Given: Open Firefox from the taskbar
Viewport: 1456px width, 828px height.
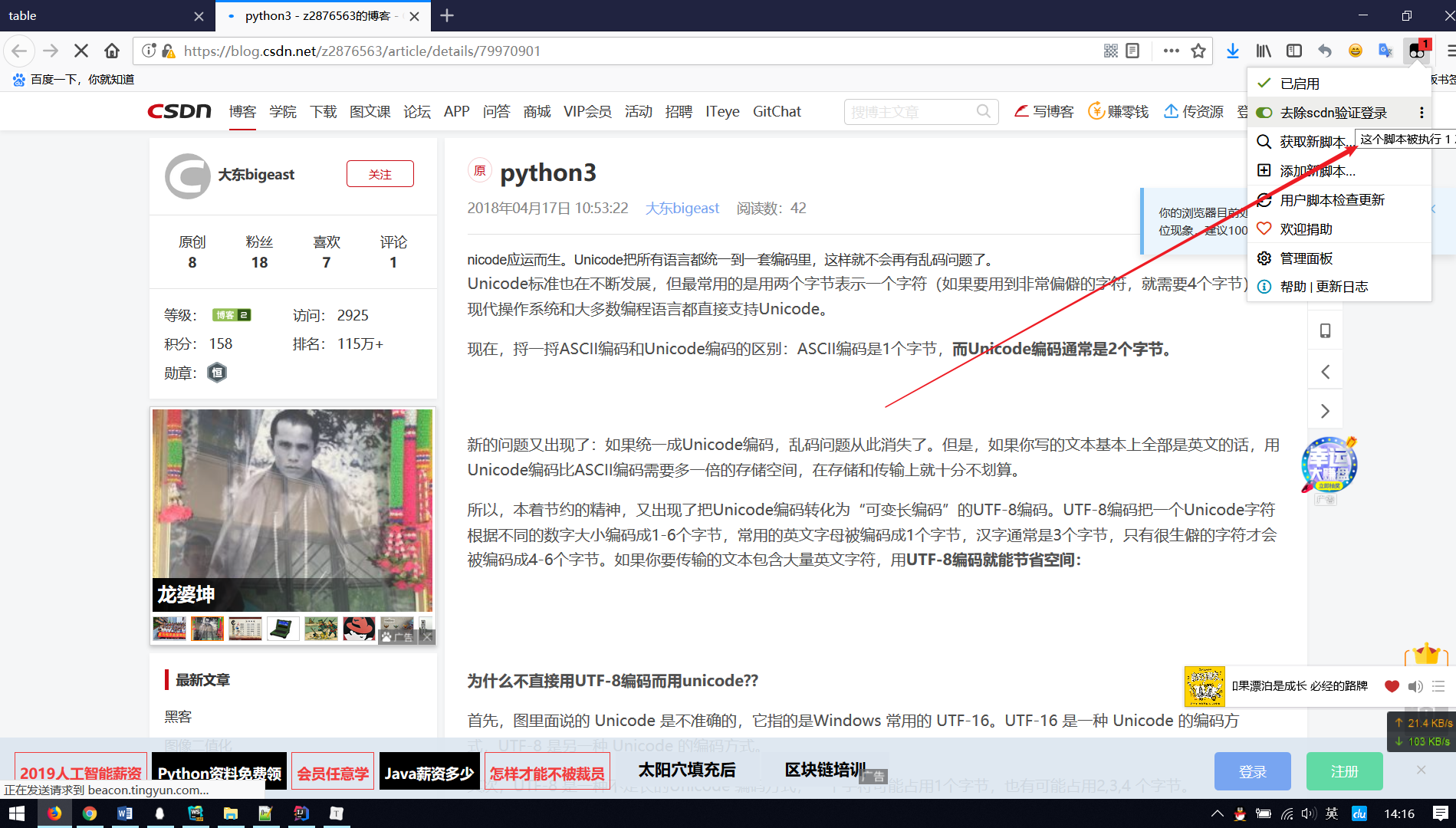Looking at the screenshot, I should click(54, 813).
